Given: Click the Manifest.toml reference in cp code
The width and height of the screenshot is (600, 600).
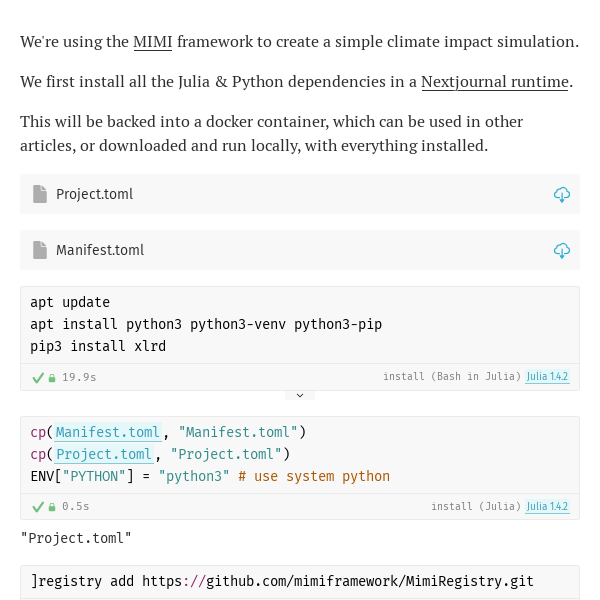Looking at the screenshot, I should [107, 432].
